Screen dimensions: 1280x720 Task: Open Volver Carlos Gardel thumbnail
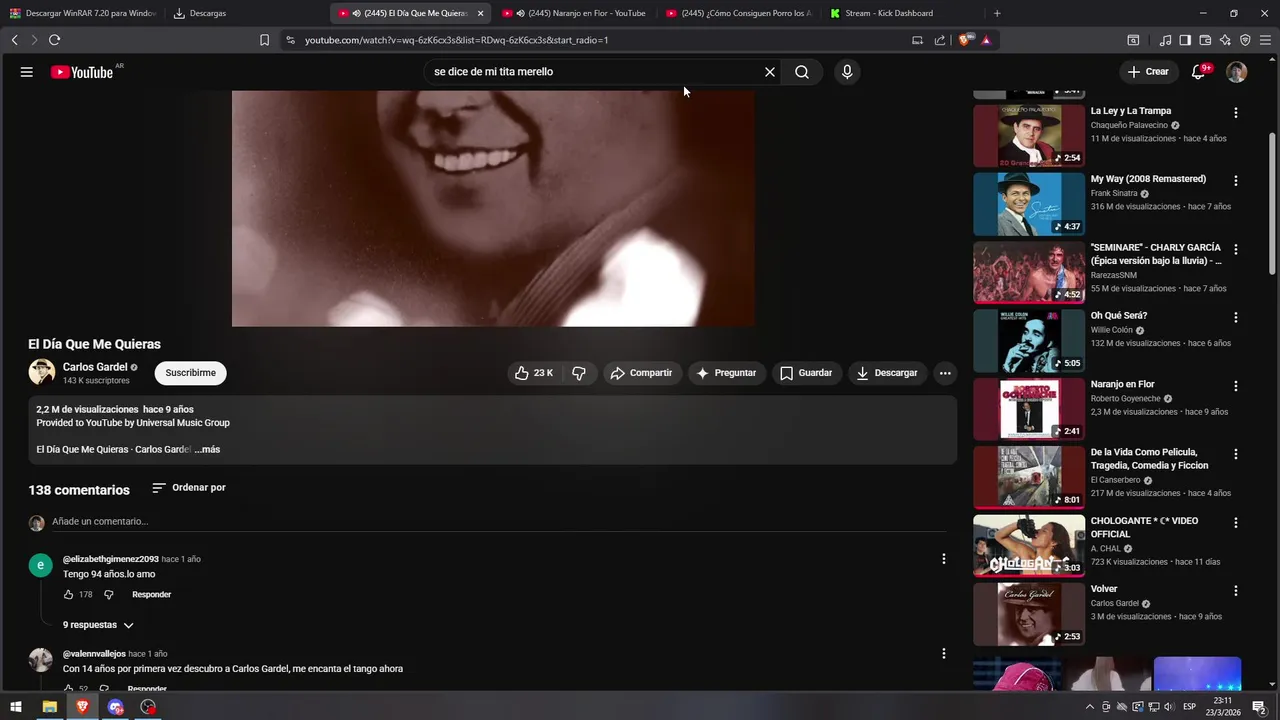pyautogui.click(x=1029, y=614)
